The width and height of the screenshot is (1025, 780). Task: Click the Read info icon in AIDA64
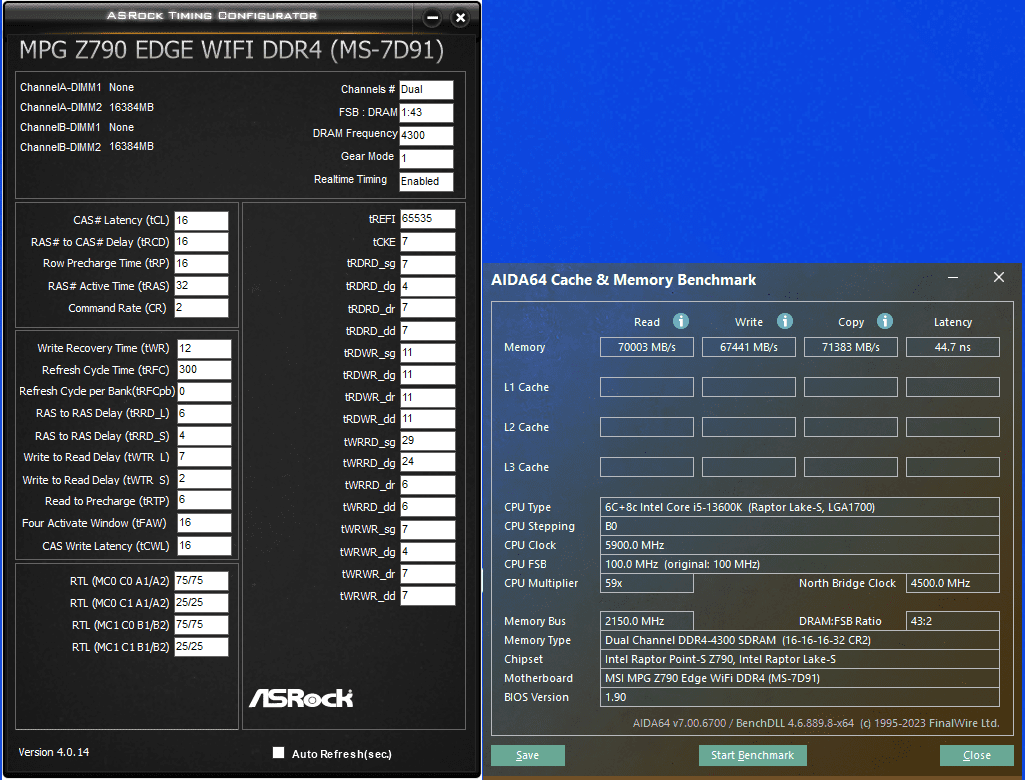tap(681, 321)
